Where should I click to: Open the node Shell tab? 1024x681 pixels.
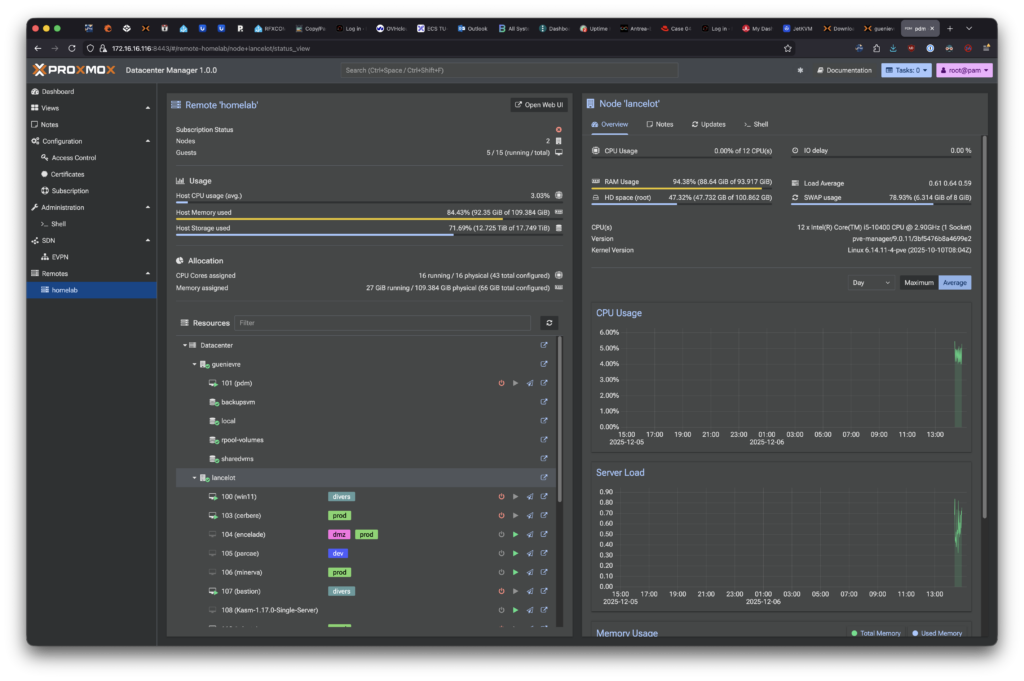[x=756, y=124]
